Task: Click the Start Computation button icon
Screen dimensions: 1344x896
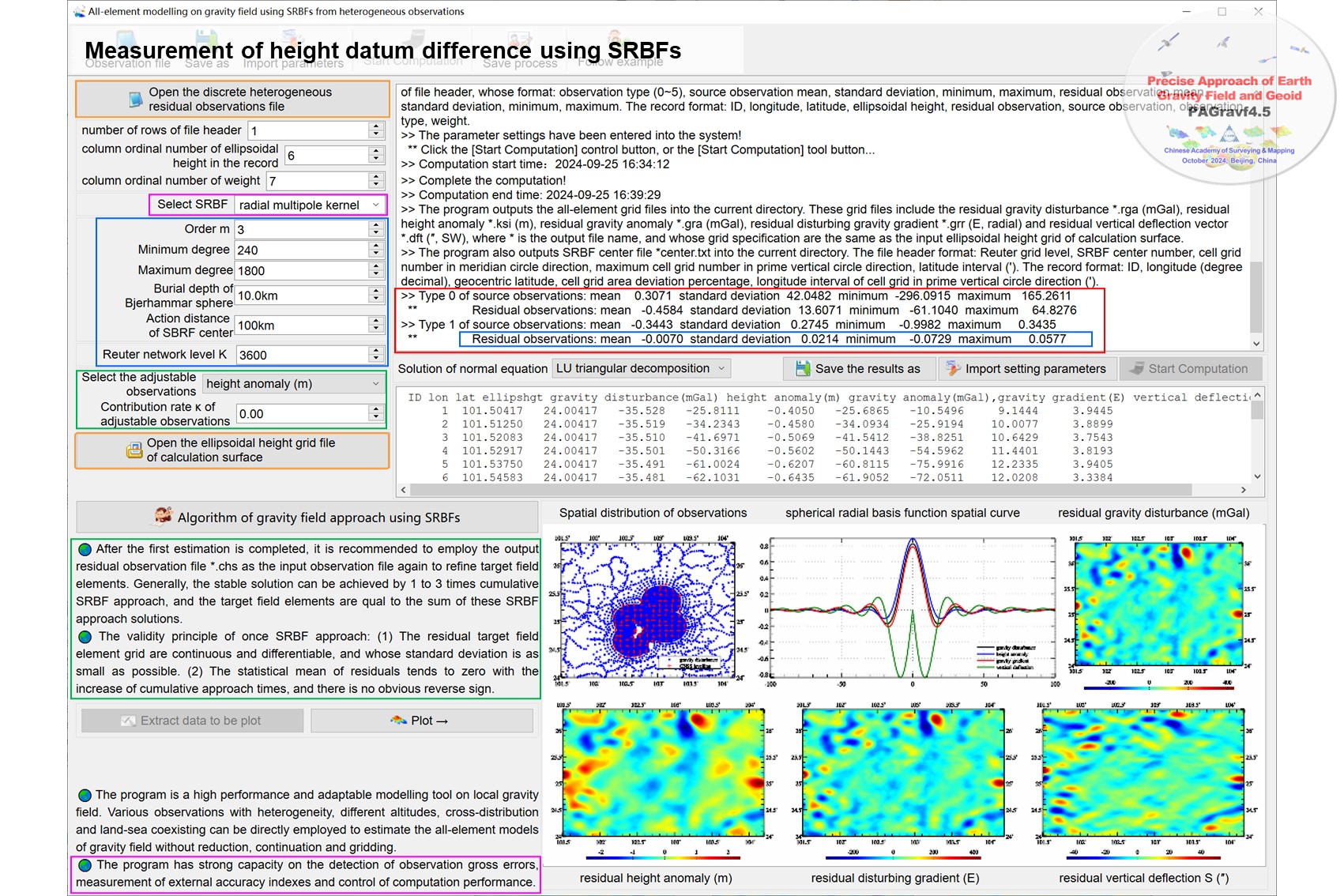Action: (x=1136, y=369)
